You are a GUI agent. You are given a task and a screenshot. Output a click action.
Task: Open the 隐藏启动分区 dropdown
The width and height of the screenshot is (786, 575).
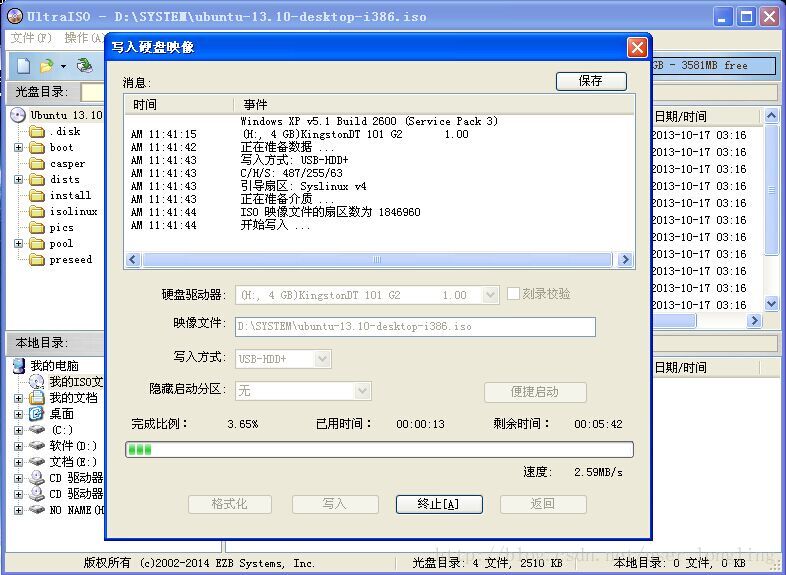(x=362, y=391)
